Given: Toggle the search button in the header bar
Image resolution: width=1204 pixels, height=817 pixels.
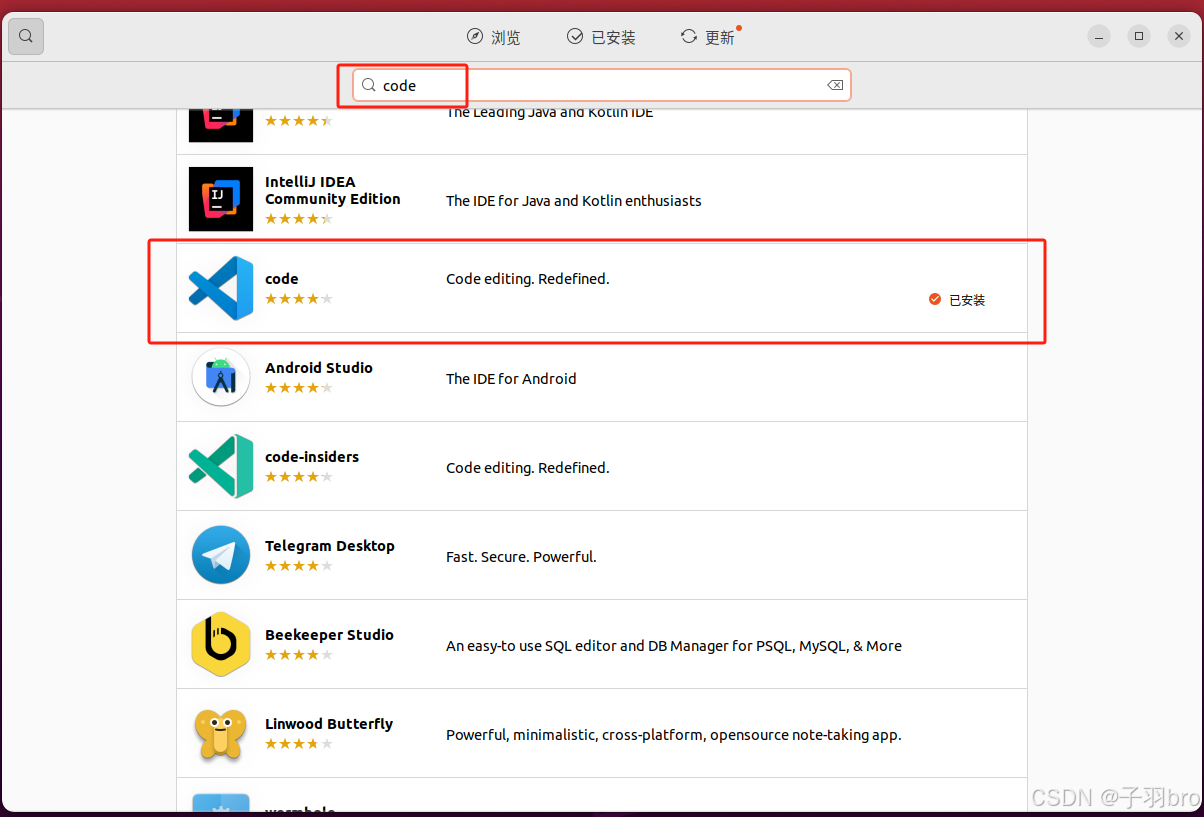Looking at the screenshot, I should click(x=26, y=37).
